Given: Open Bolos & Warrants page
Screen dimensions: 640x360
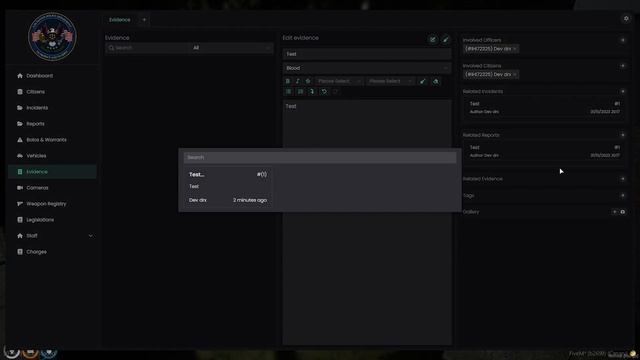Looking at the screenshot, I should coord(52,140).
